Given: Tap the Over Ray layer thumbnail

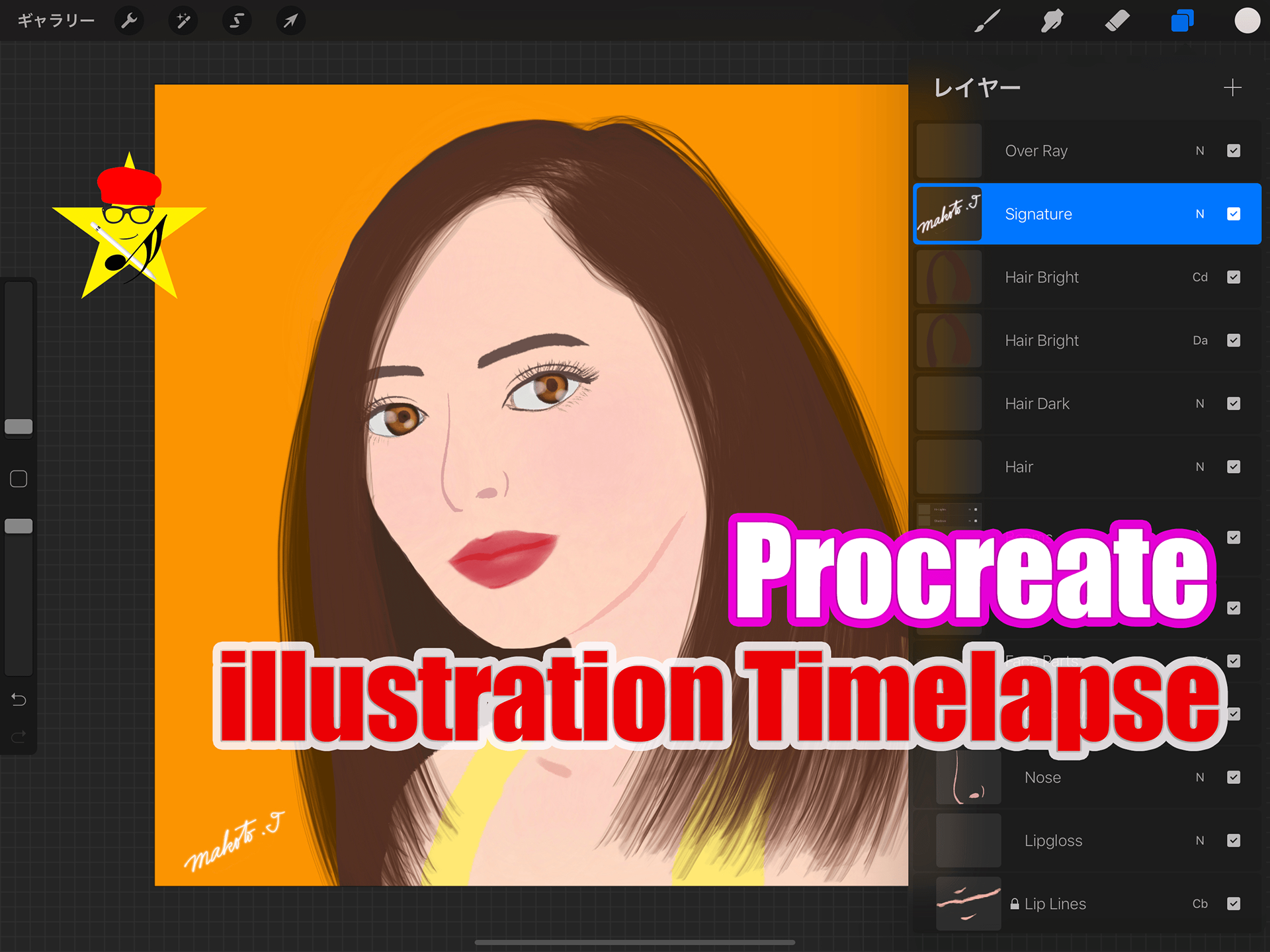Looking at the screenshot, I should point(949,151).
